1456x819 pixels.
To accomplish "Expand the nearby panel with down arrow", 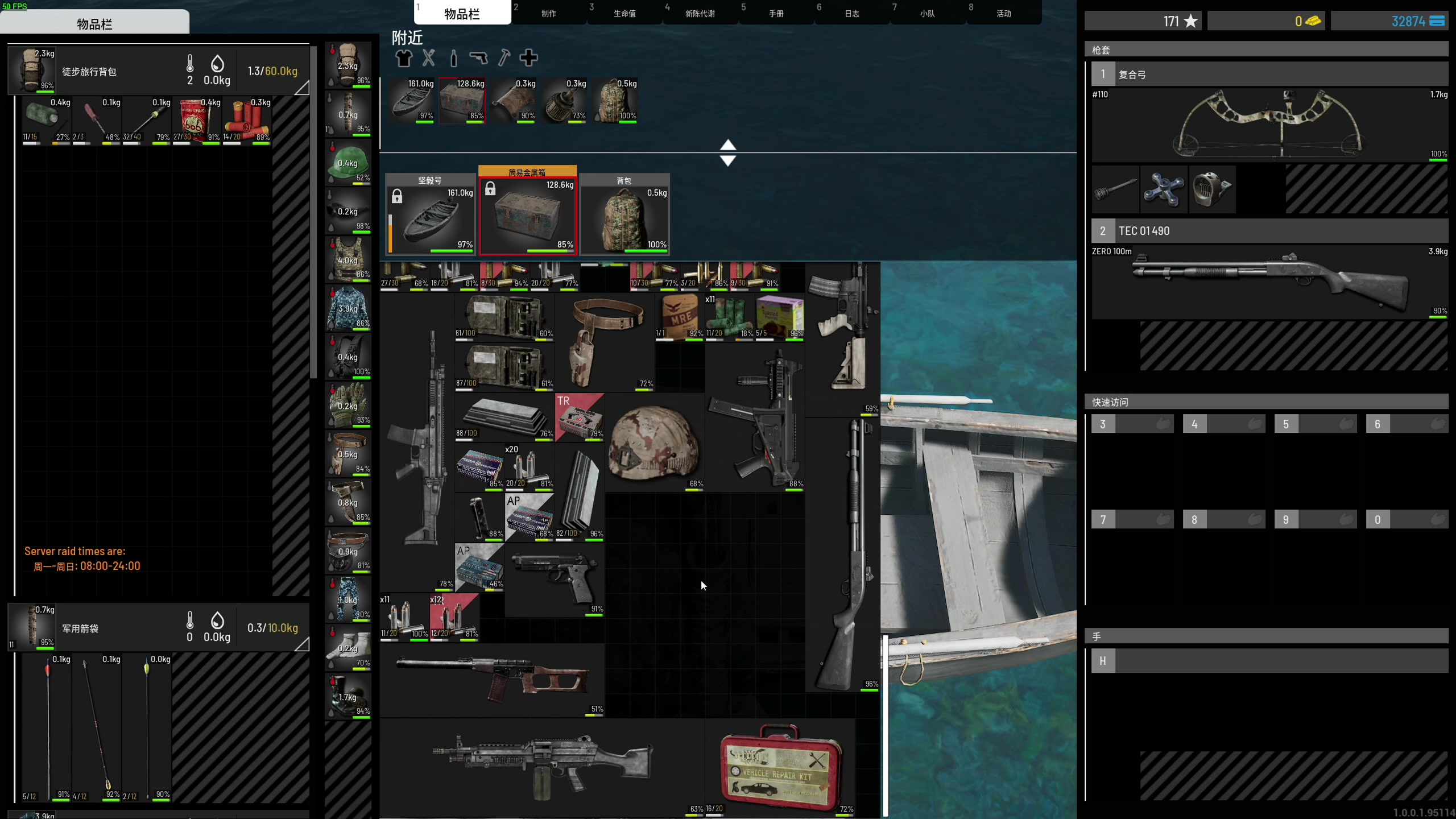I will [728, 160].
